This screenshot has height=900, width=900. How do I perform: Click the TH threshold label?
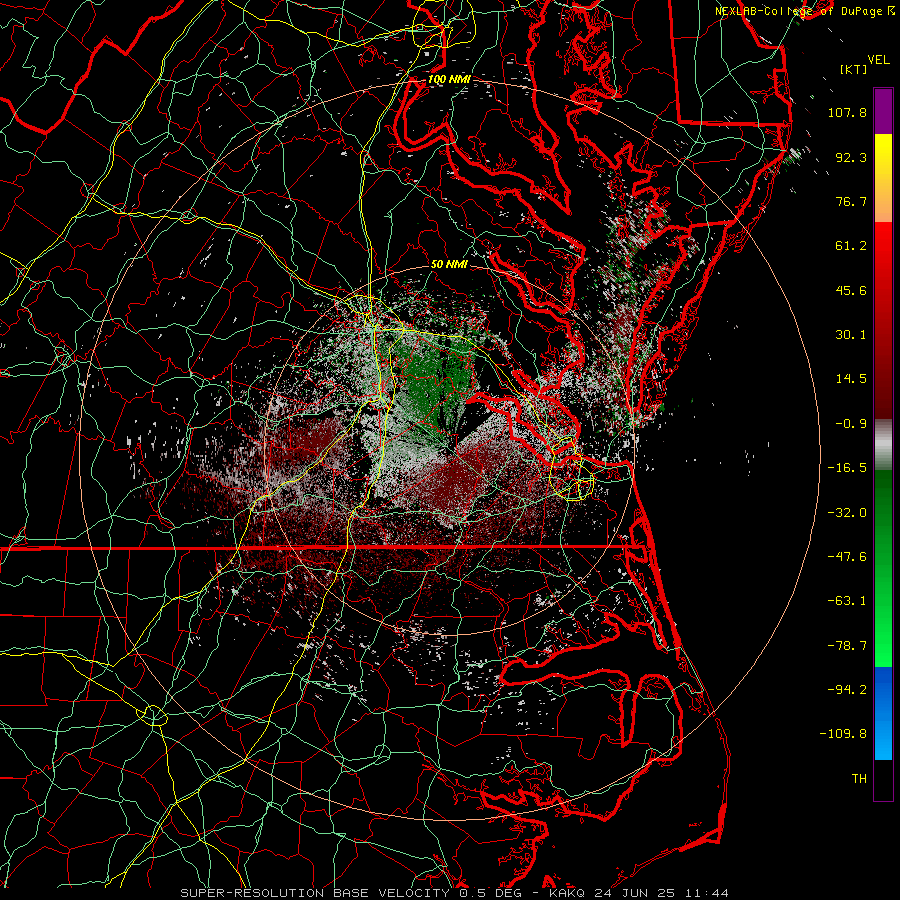pyautogui.click(x=859, y=779)
